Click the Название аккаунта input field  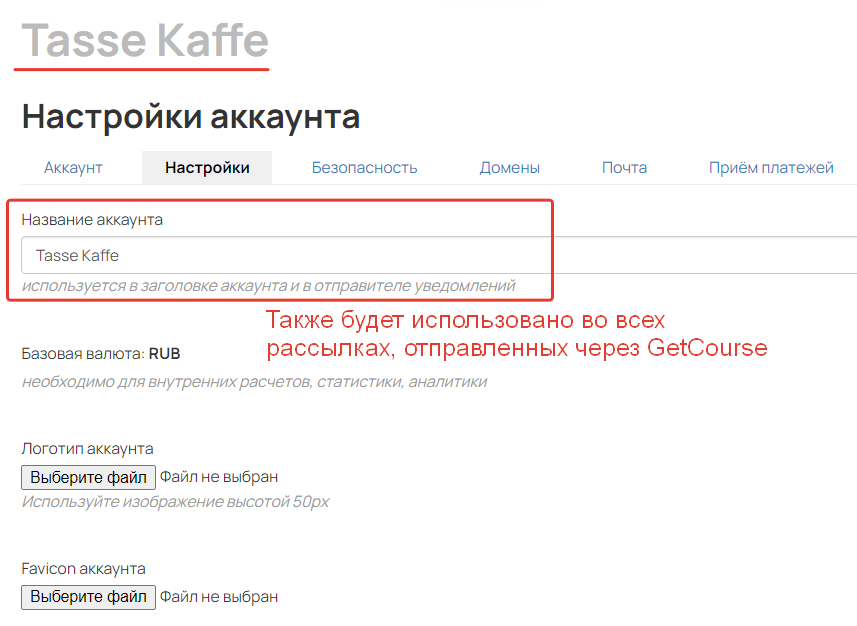[439, 255]
